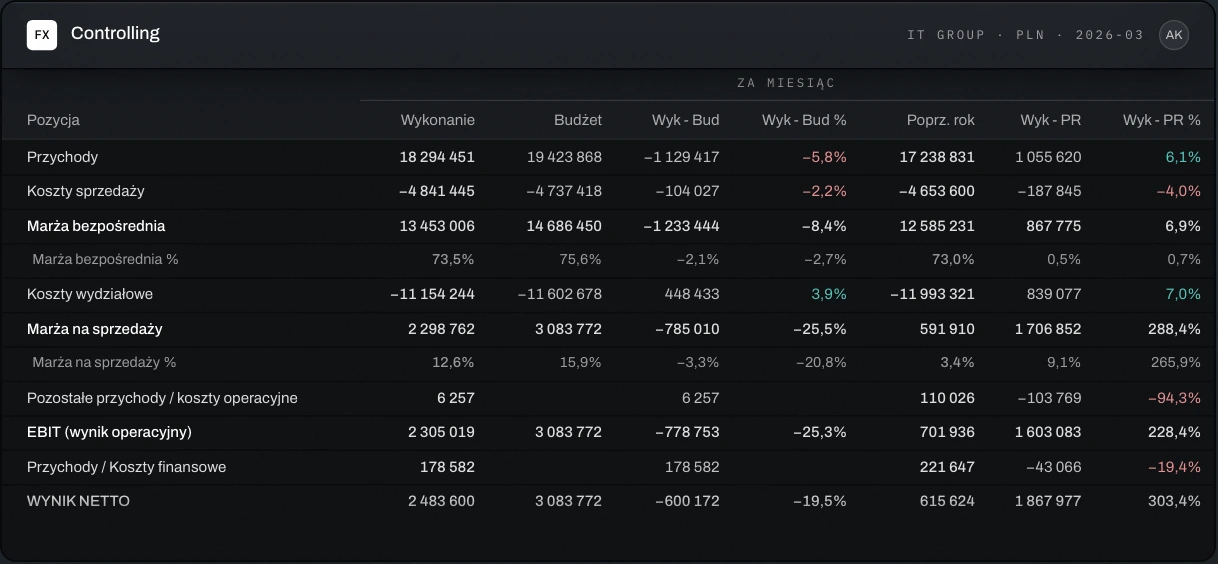This screenshot has height=564, width=1218.
Task: Click the 13 453 006 margin value
Action: click(437, 226)
